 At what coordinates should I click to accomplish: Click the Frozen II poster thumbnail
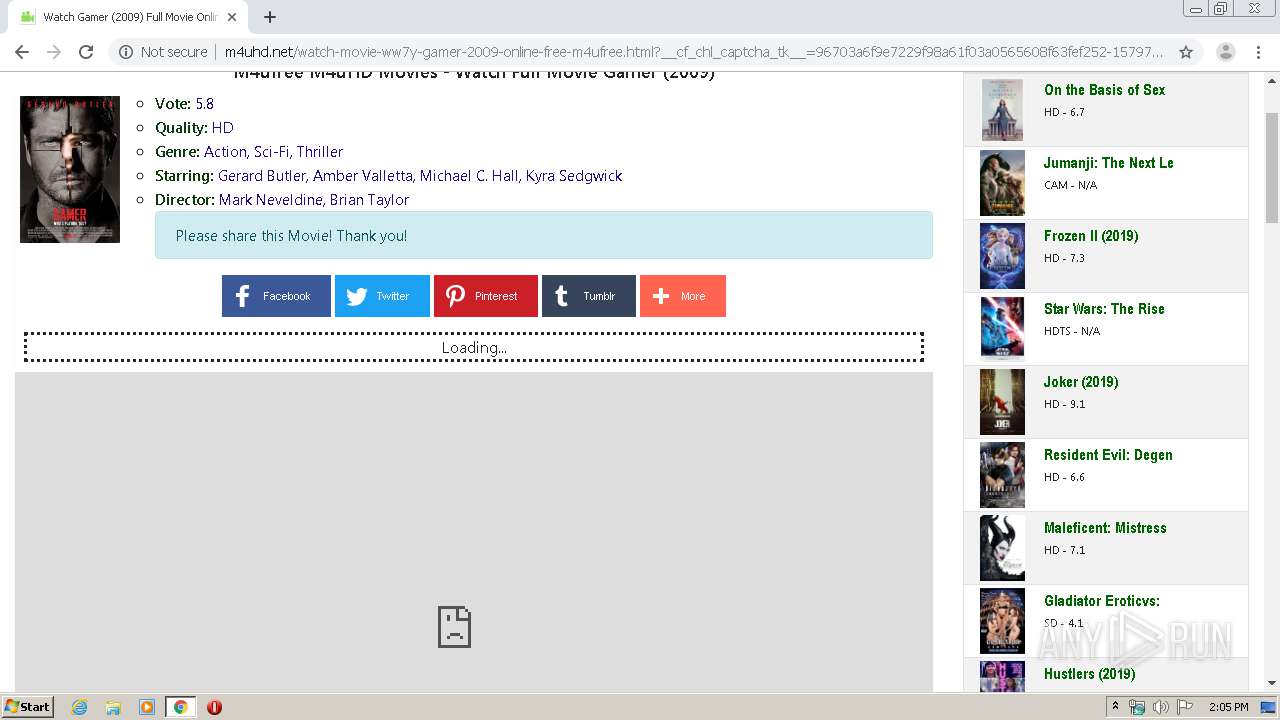tap(1002, 256)
